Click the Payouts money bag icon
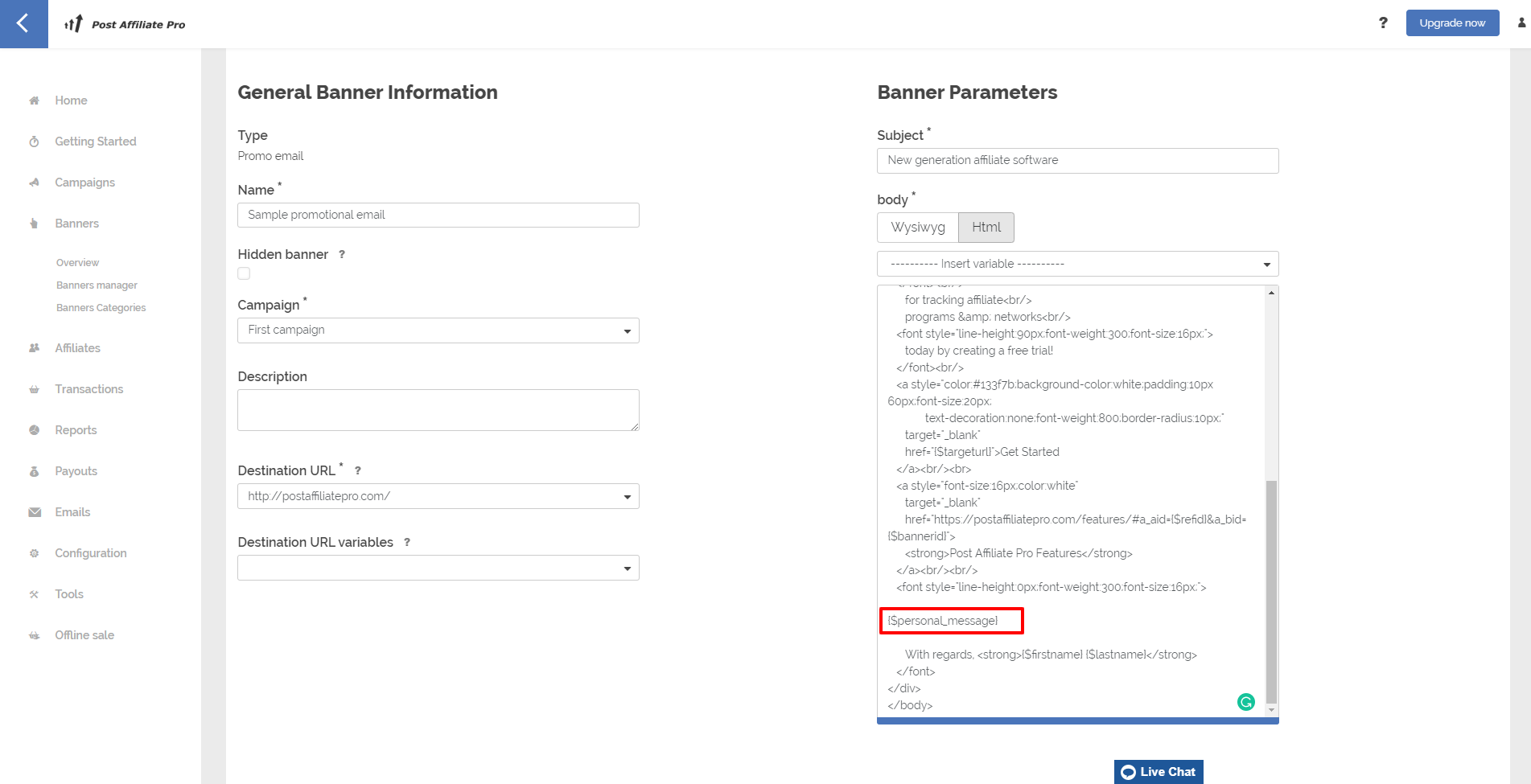This screenshot has width=1531, height=784. click(34, 471)
